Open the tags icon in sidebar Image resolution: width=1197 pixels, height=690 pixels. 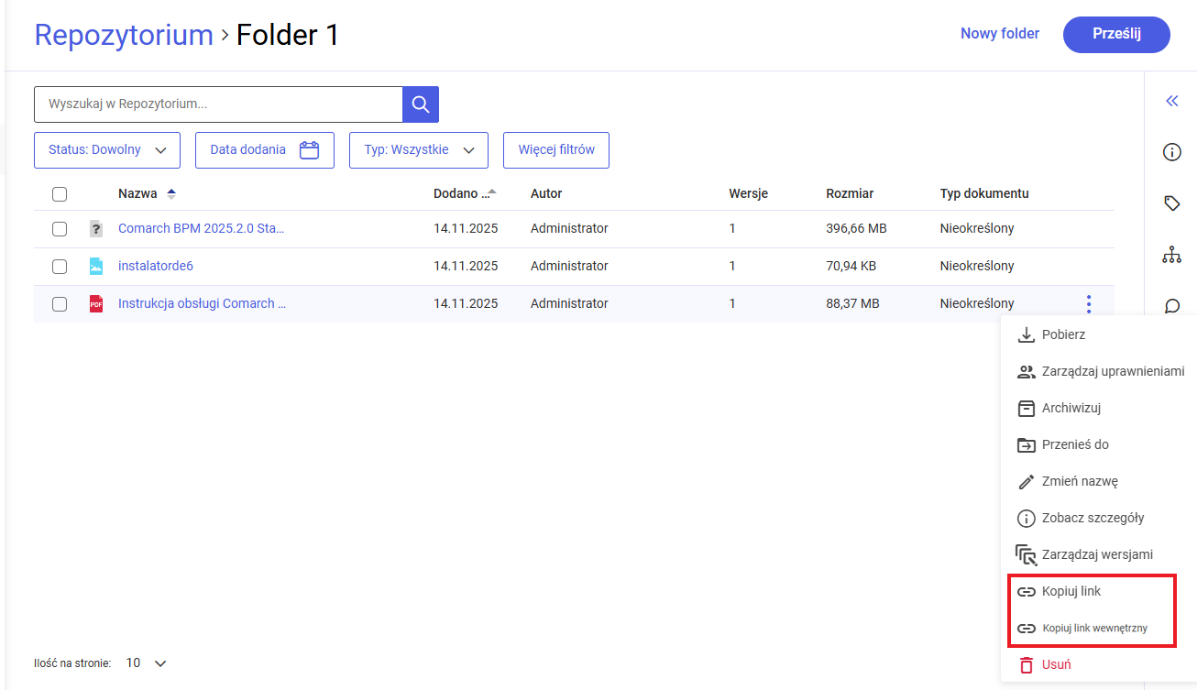1172,204
